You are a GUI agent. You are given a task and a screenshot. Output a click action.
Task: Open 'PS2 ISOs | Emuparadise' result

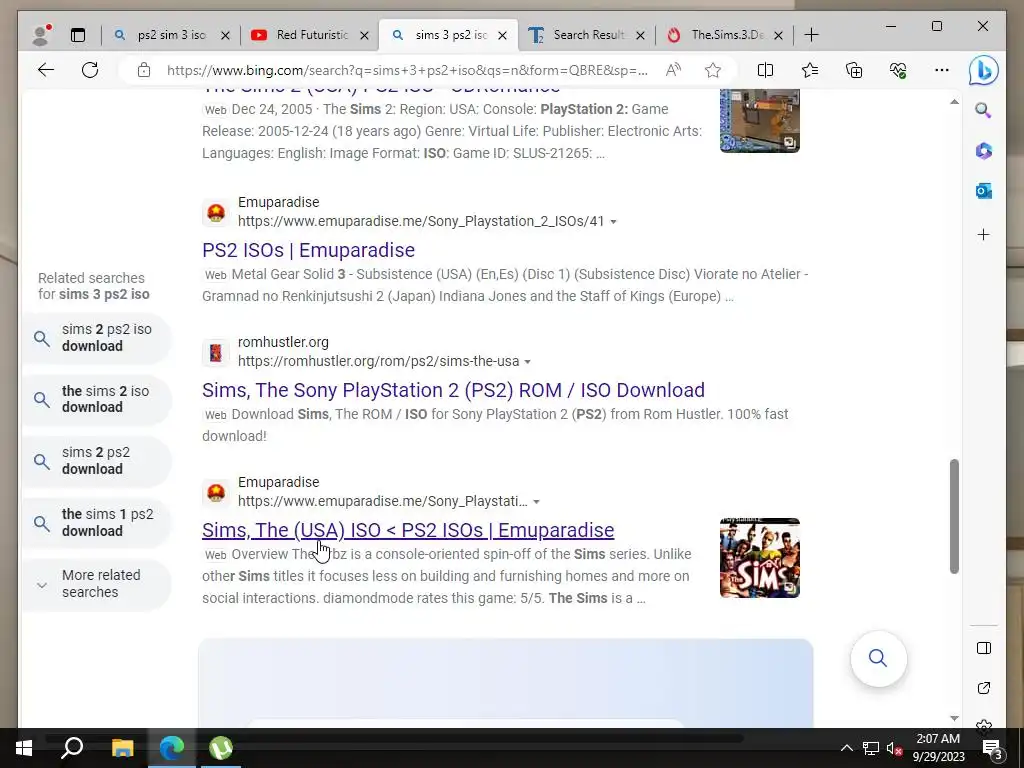(x=308, y=250)
